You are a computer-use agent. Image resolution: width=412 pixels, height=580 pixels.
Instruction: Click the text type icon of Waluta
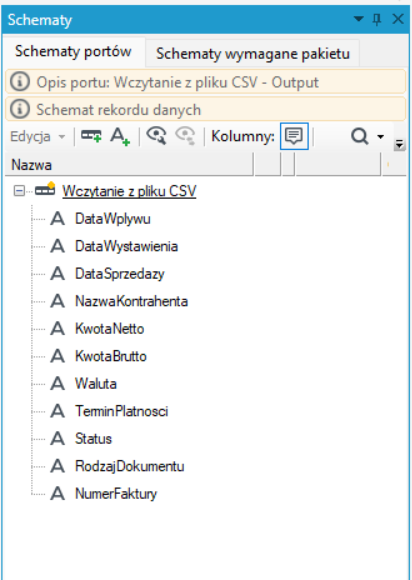tap(57, 384)
